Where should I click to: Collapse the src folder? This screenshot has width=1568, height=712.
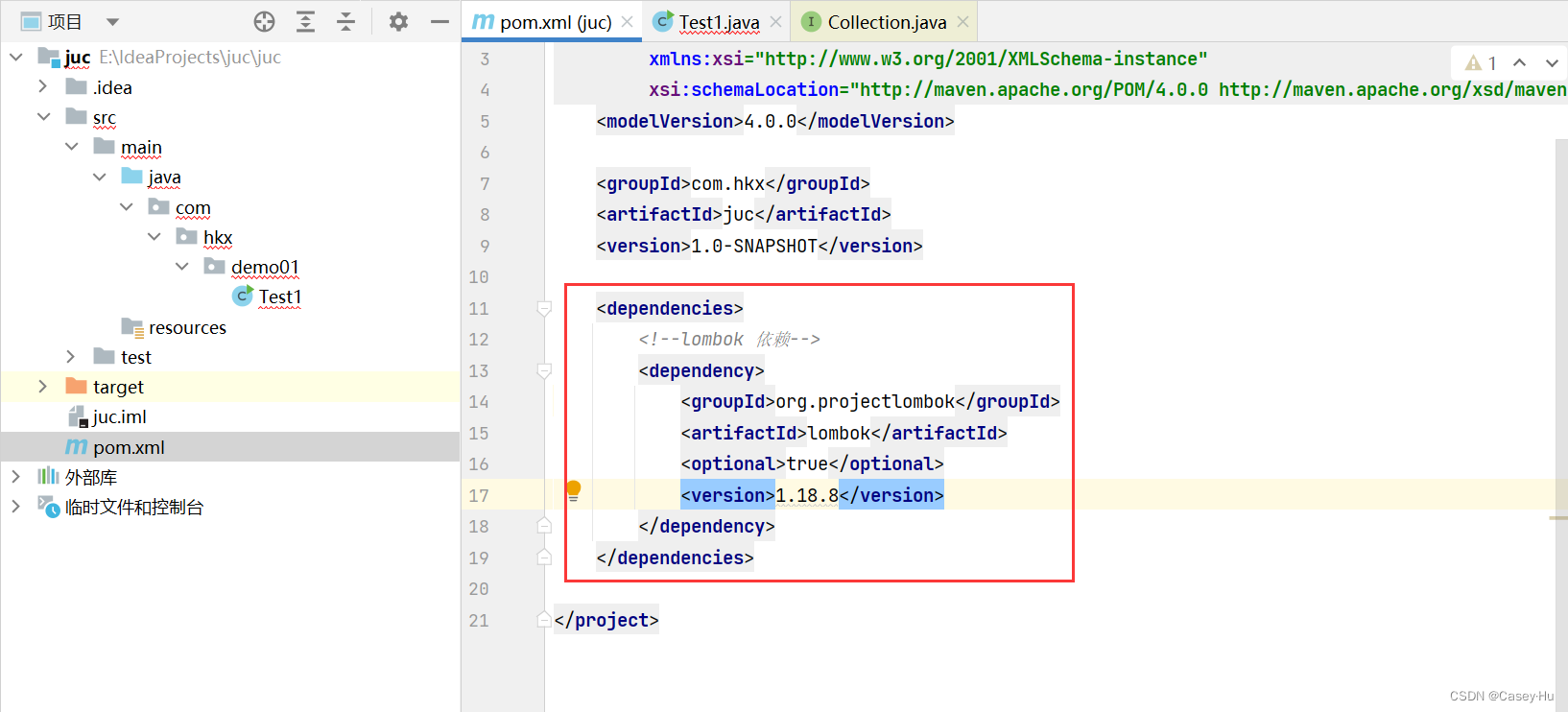pos(43,117)
